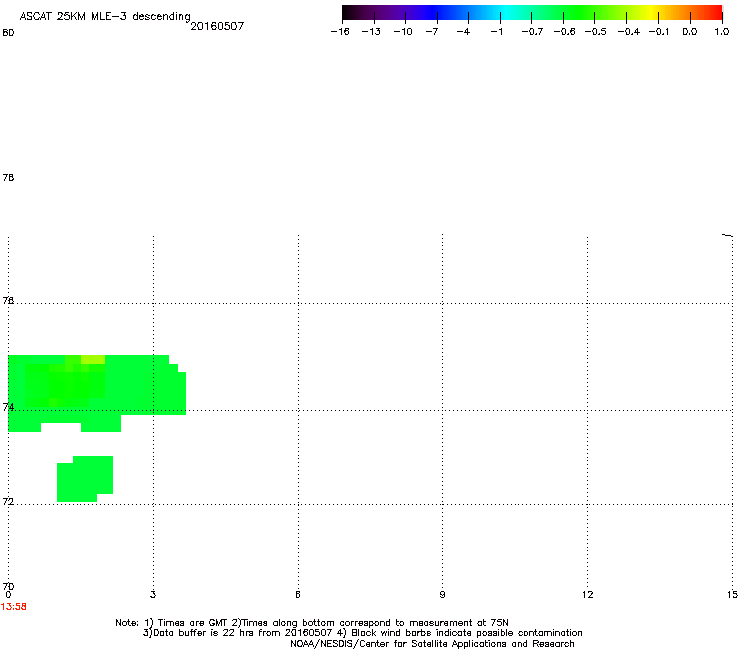The height and width of the screenshot is (650, 740).
Task: Click the latitude label '70' on the left axis
Action: click(8, 586)
